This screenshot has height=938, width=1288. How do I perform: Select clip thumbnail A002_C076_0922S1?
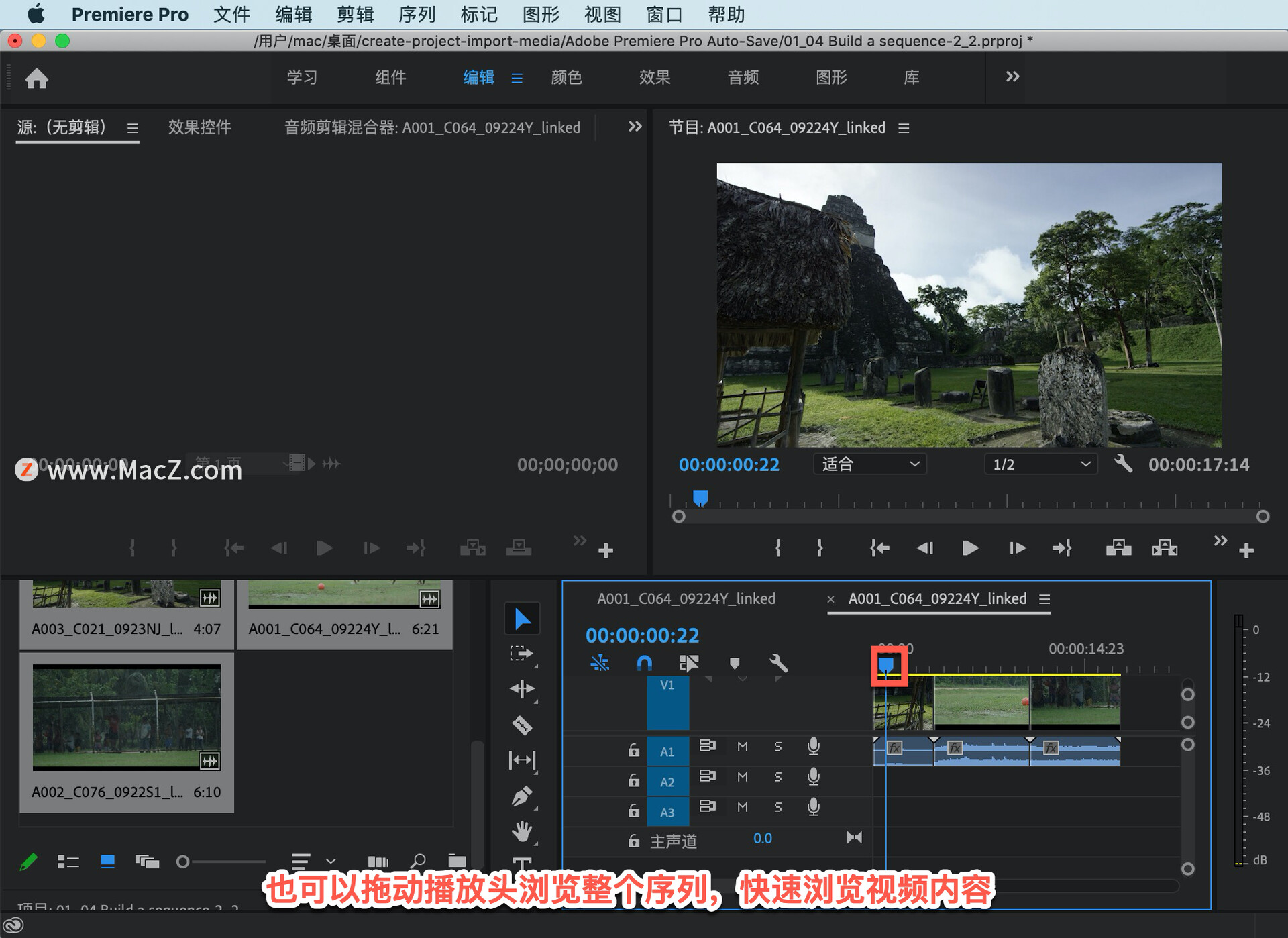point(127,717)
